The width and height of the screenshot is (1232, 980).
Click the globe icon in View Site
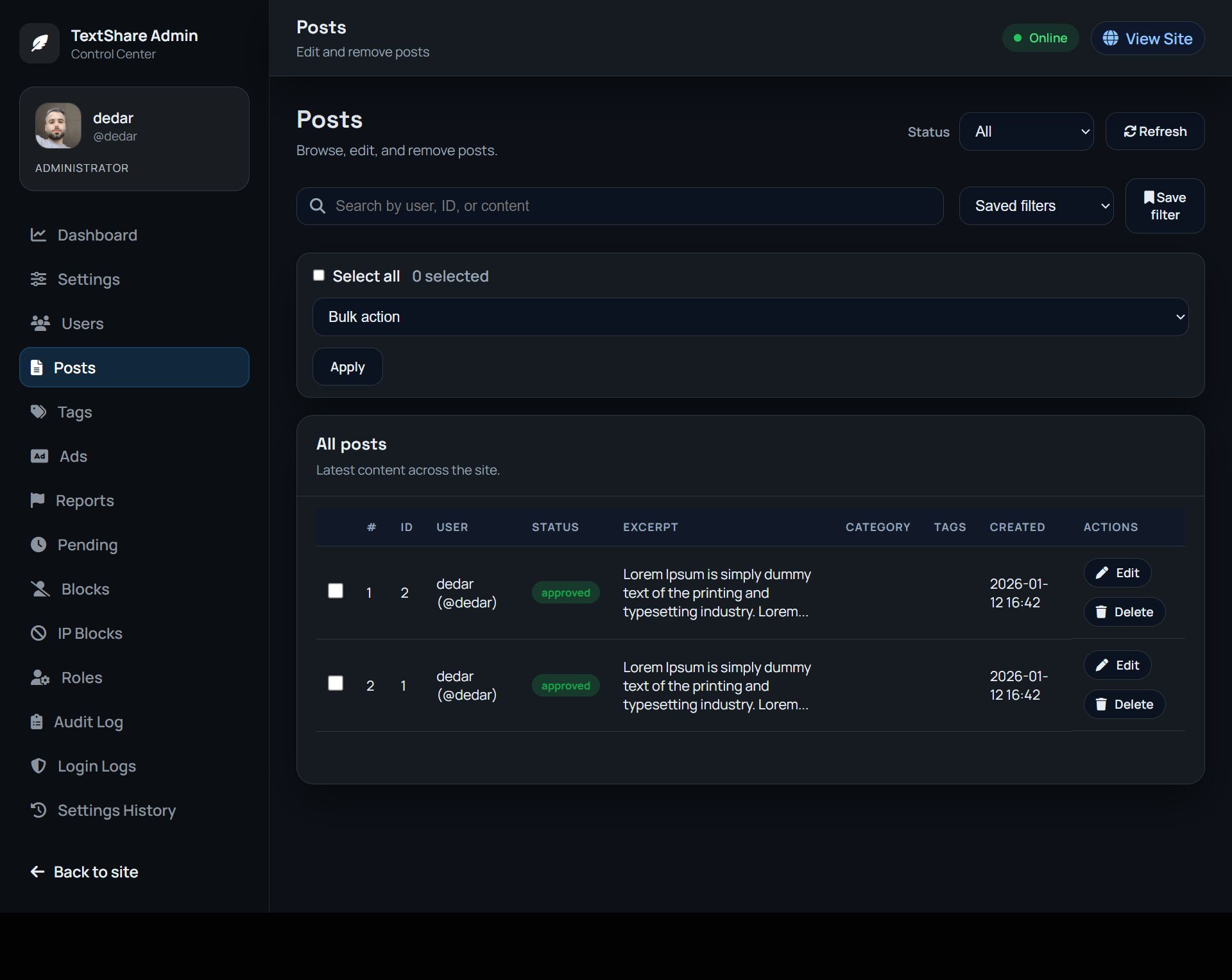coord(1110,38)
